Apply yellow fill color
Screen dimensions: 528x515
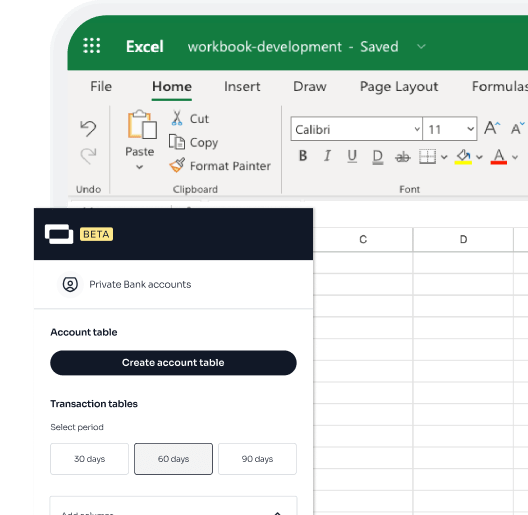coord(463,157)
